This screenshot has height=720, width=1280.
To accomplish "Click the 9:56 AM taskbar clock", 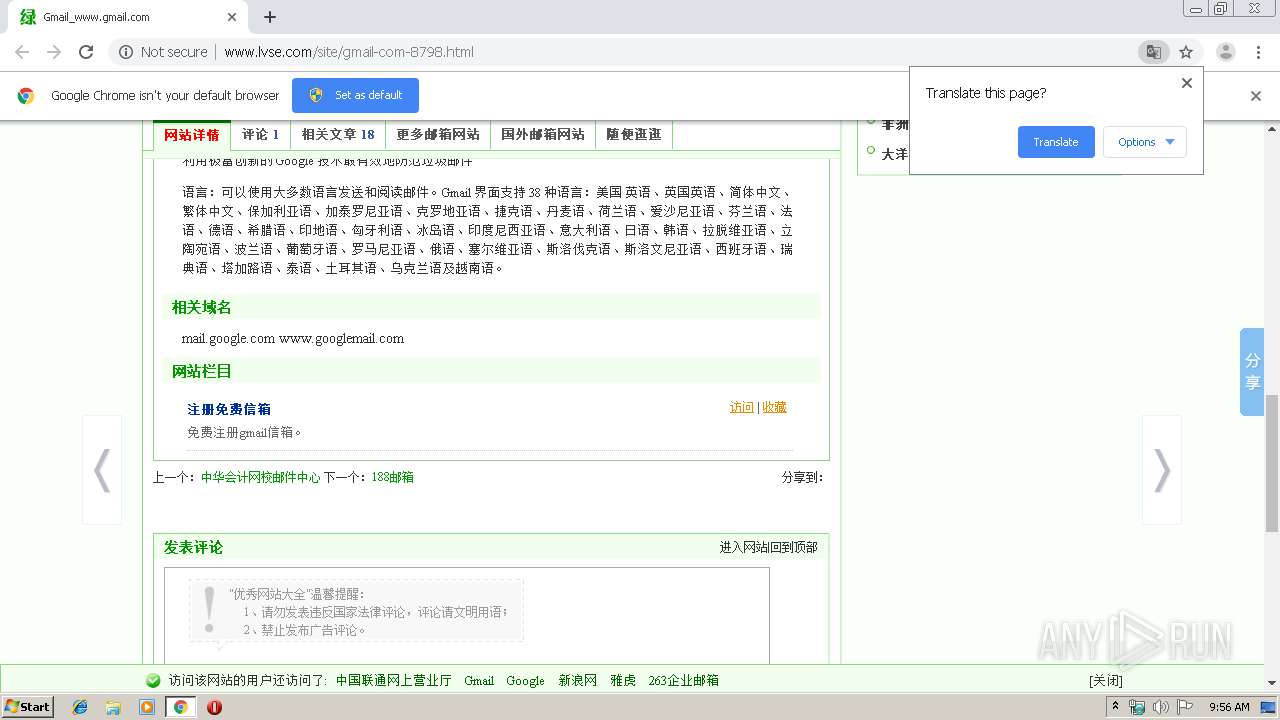I will (x=1229, y=707).
